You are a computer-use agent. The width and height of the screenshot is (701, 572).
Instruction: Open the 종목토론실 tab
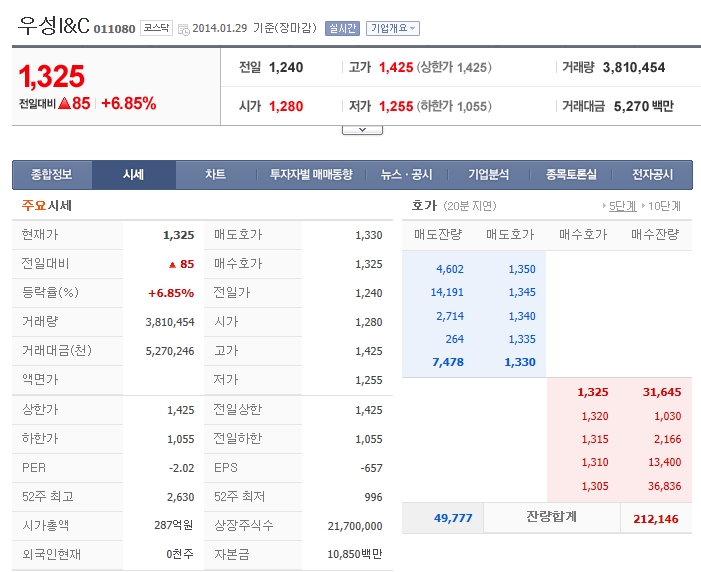point(571,174)
